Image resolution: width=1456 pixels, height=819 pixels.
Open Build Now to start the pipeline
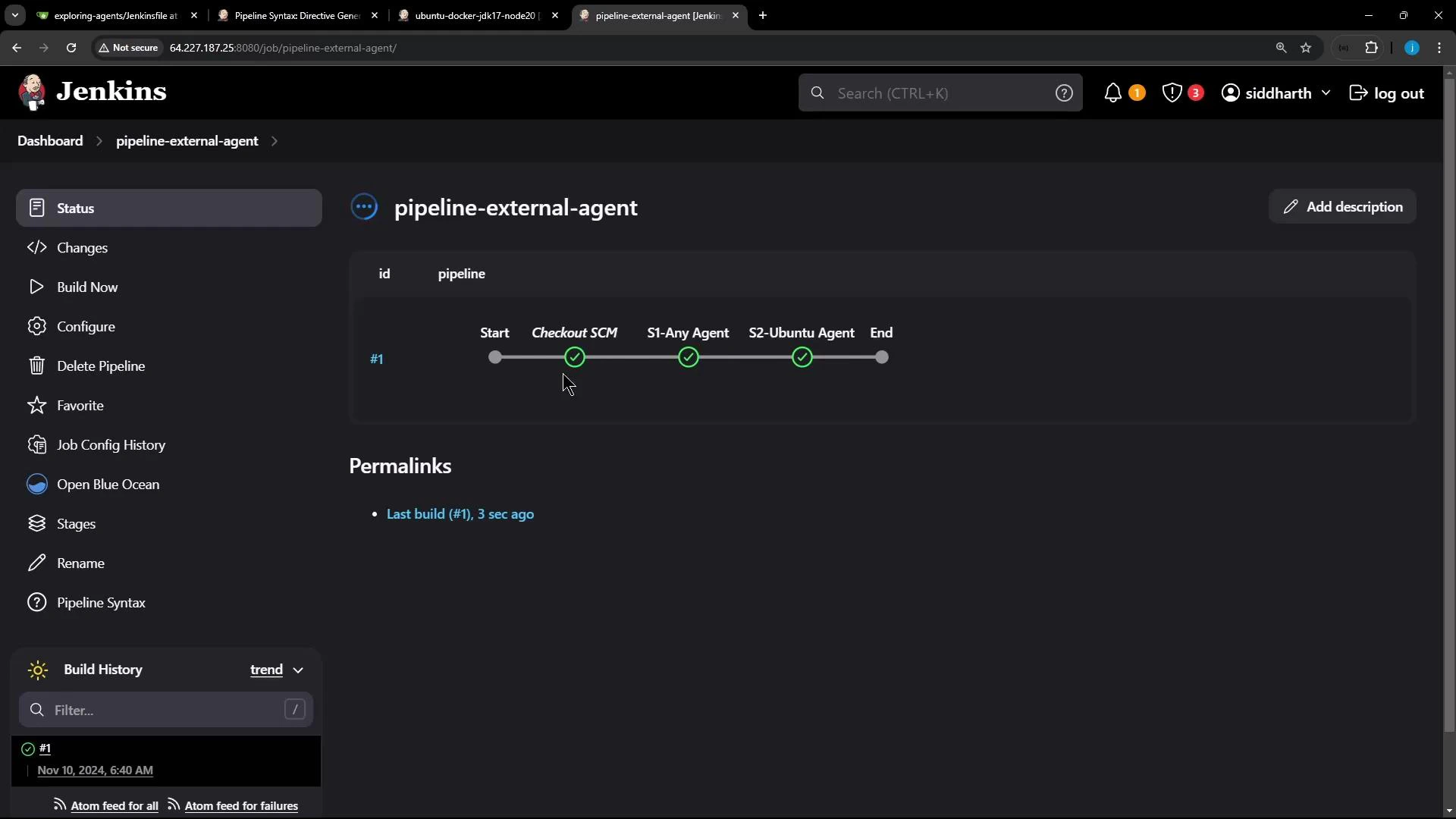pyautogui.click(x=86, y=287)
